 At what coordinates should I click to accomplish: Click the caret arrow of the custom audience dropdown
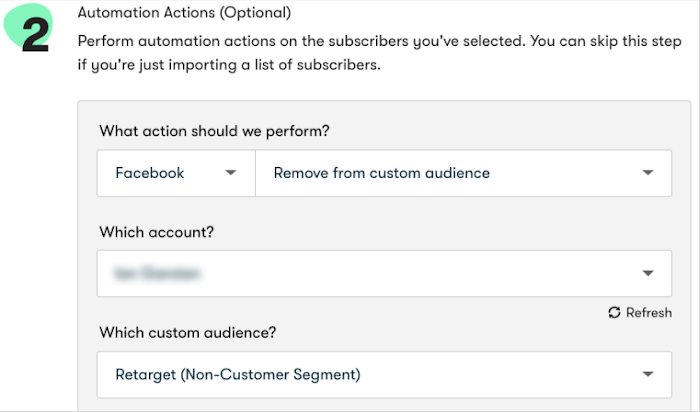click(x=648, y=375)
